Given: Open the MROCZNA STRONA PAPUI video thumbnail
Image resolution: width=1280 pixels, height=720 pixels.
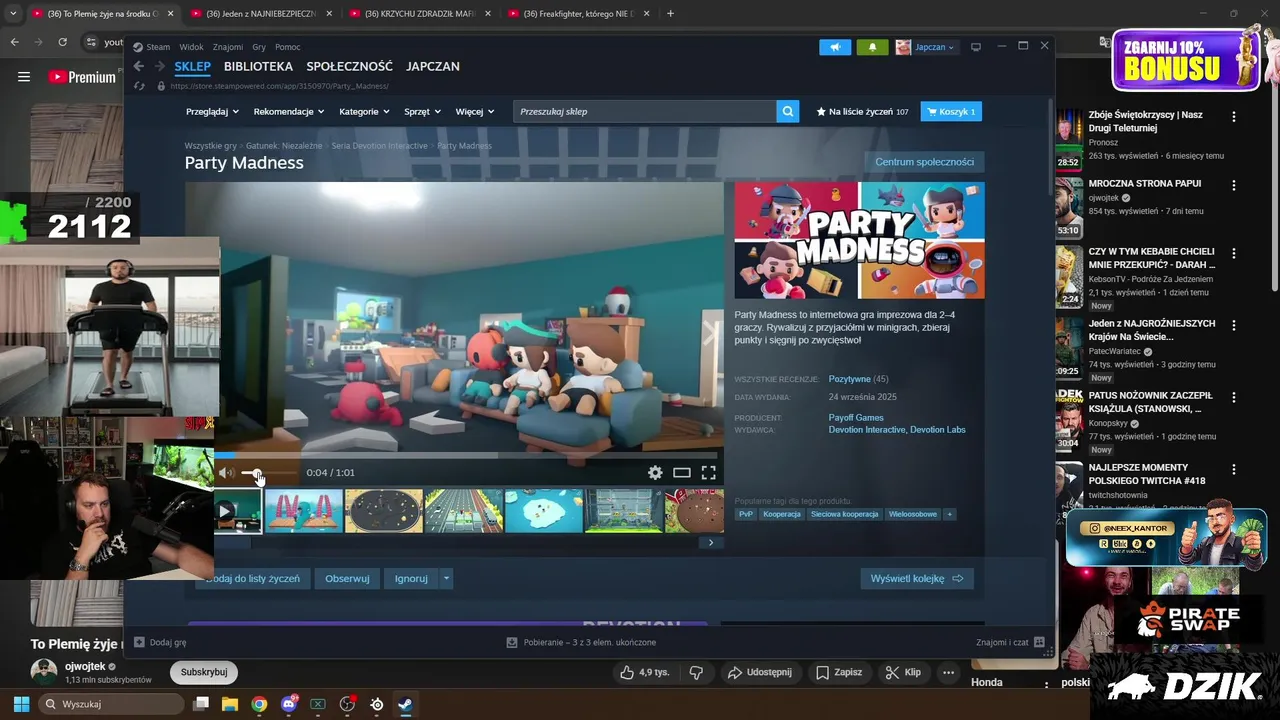Looking at the screenshot, I should click(x=1069, y=208).
